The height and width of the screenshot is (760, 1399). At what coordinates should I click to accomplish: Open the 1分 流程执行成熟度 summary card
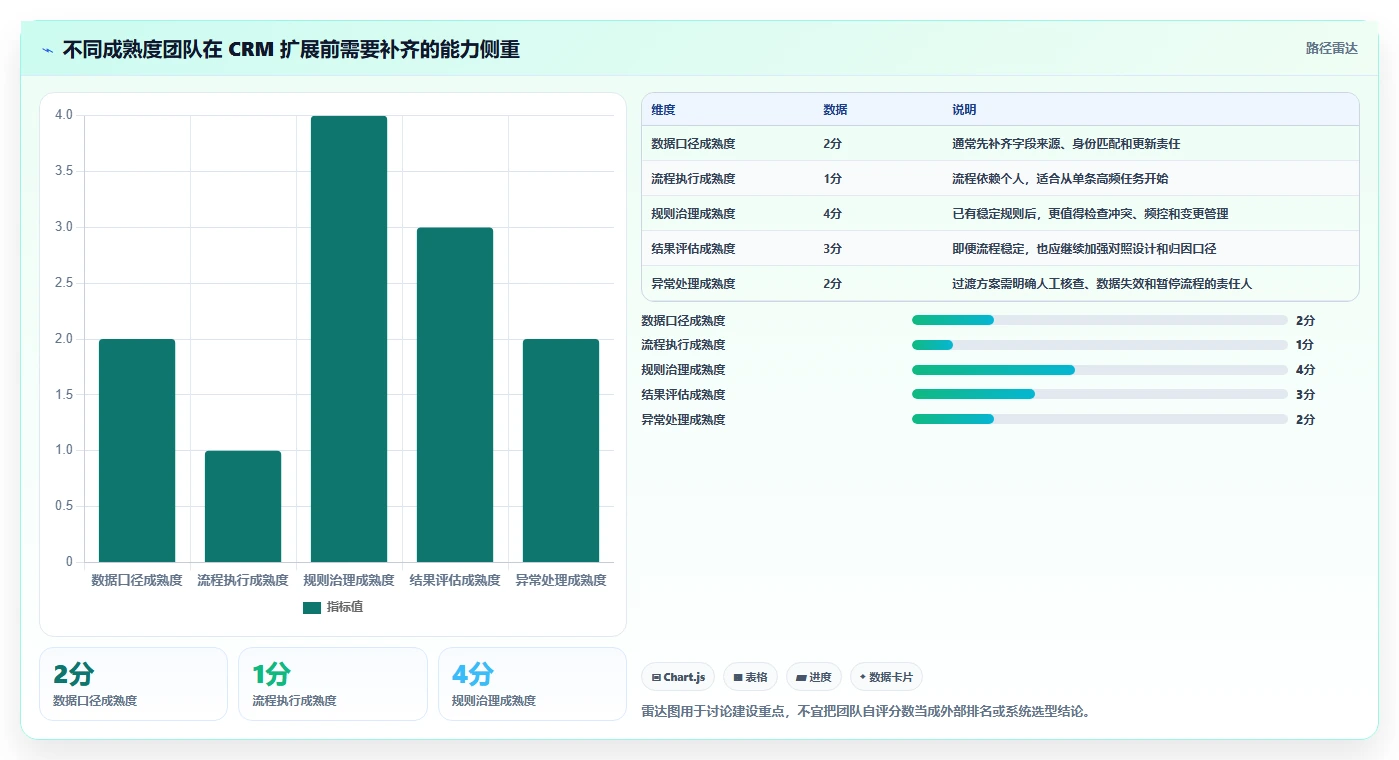[x=333, y=684]
